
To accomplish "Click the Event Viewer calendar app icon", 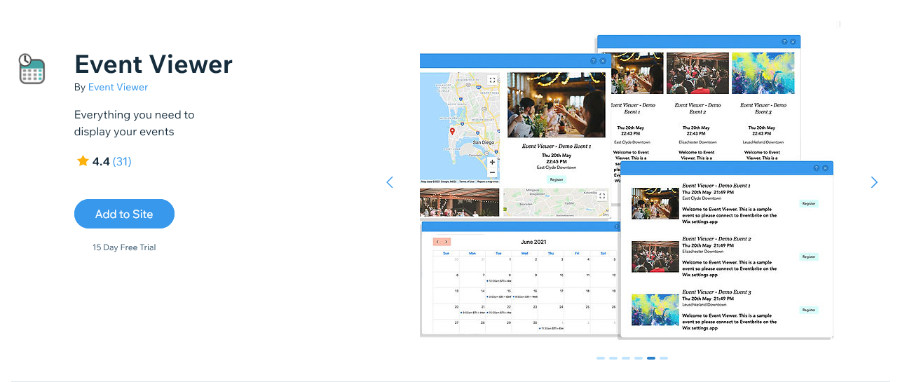I will coord(32,69).
